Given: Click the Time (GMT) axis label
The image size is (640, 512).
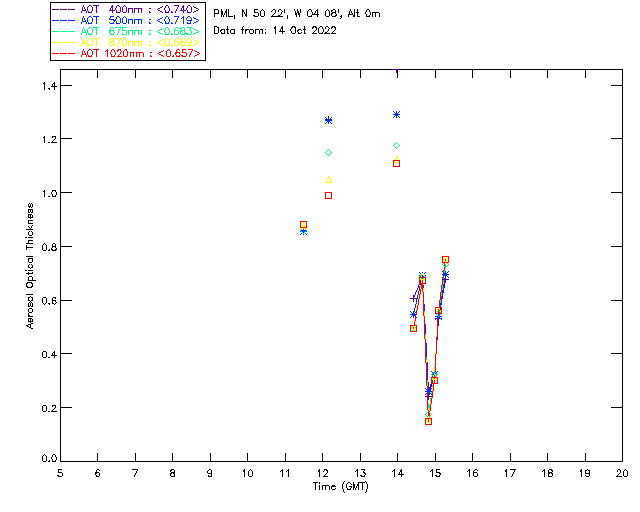Looking at the screenshot, I should pyautogui.click(x=341, y=487).
